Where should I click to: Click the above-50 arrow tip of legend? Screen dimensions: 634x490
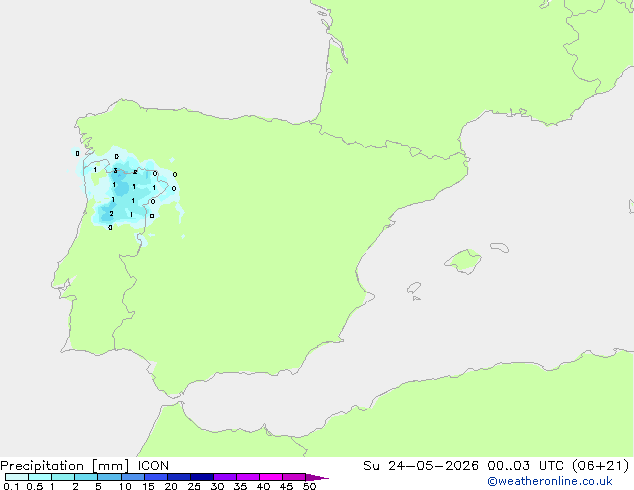317,477
